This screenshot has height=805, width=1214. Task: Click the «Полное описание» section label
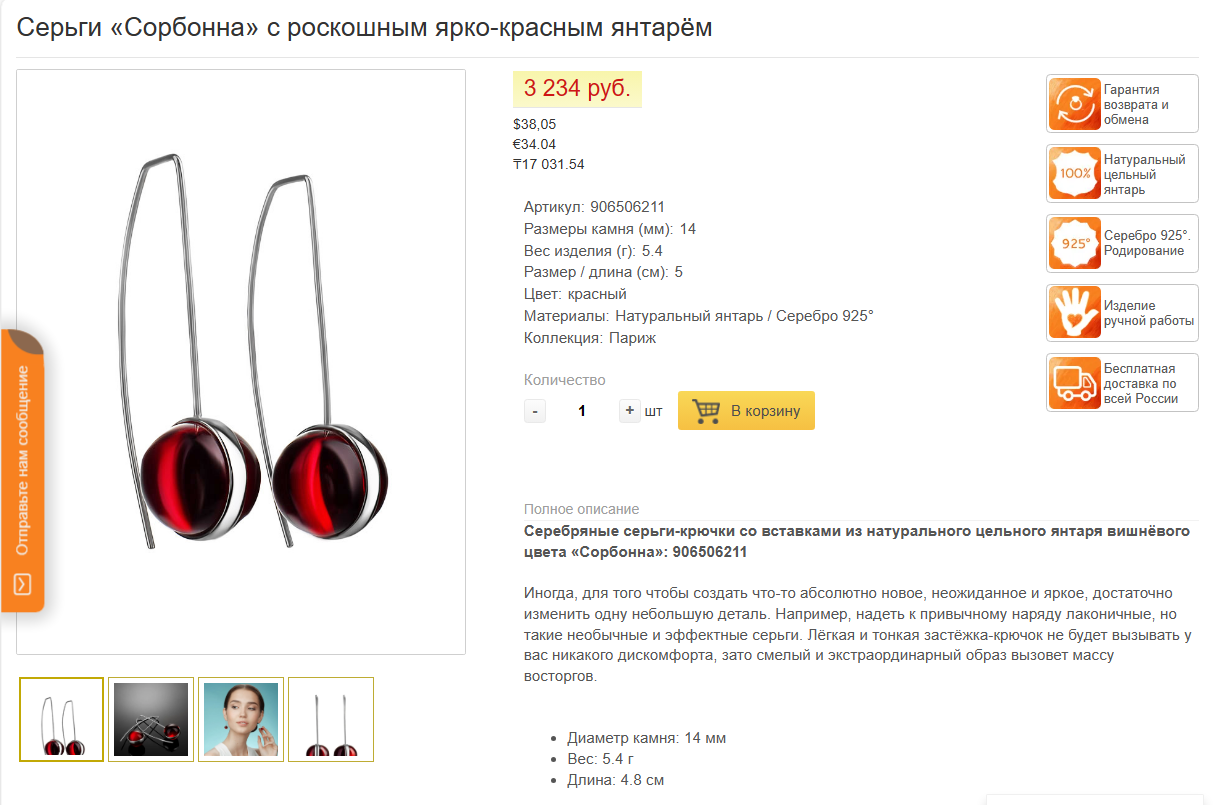coord(581,509)
